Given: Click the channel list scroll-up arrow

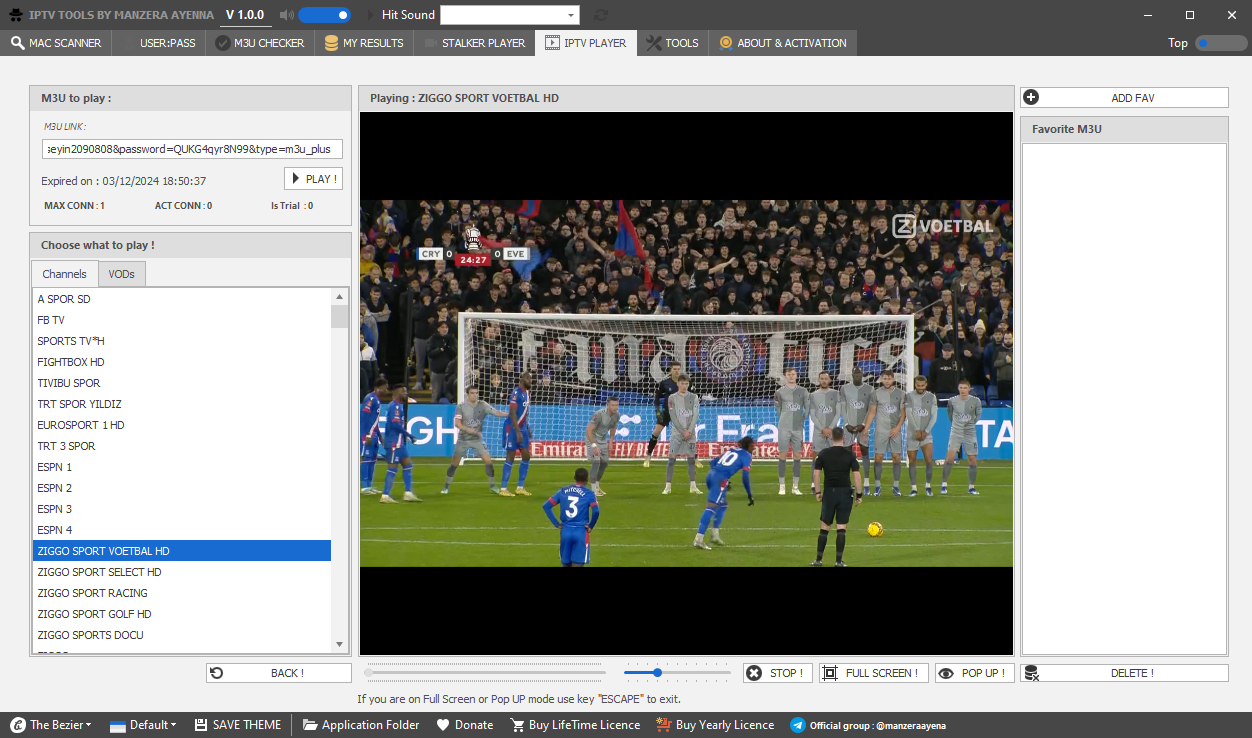Looking at the screenshot, I should (x=340, y=297).
